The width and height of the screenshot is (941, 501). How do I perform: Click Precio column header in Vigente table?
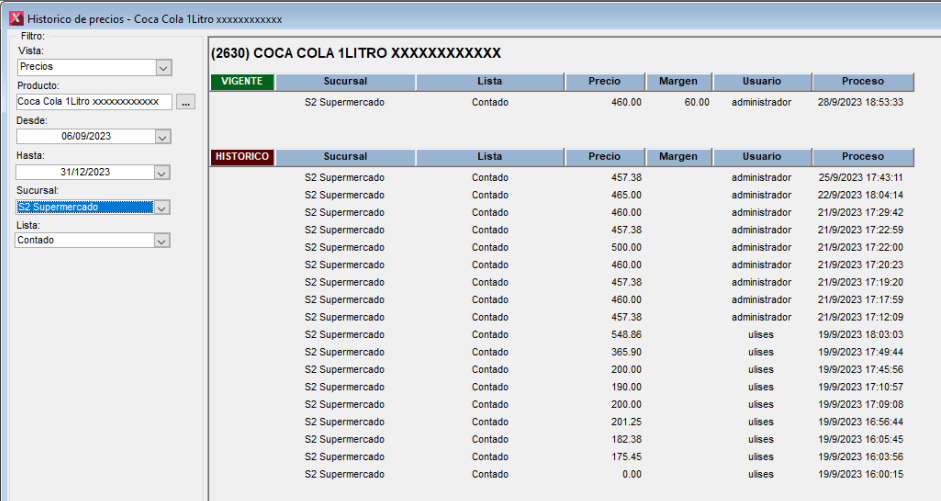tap(604, 81)
